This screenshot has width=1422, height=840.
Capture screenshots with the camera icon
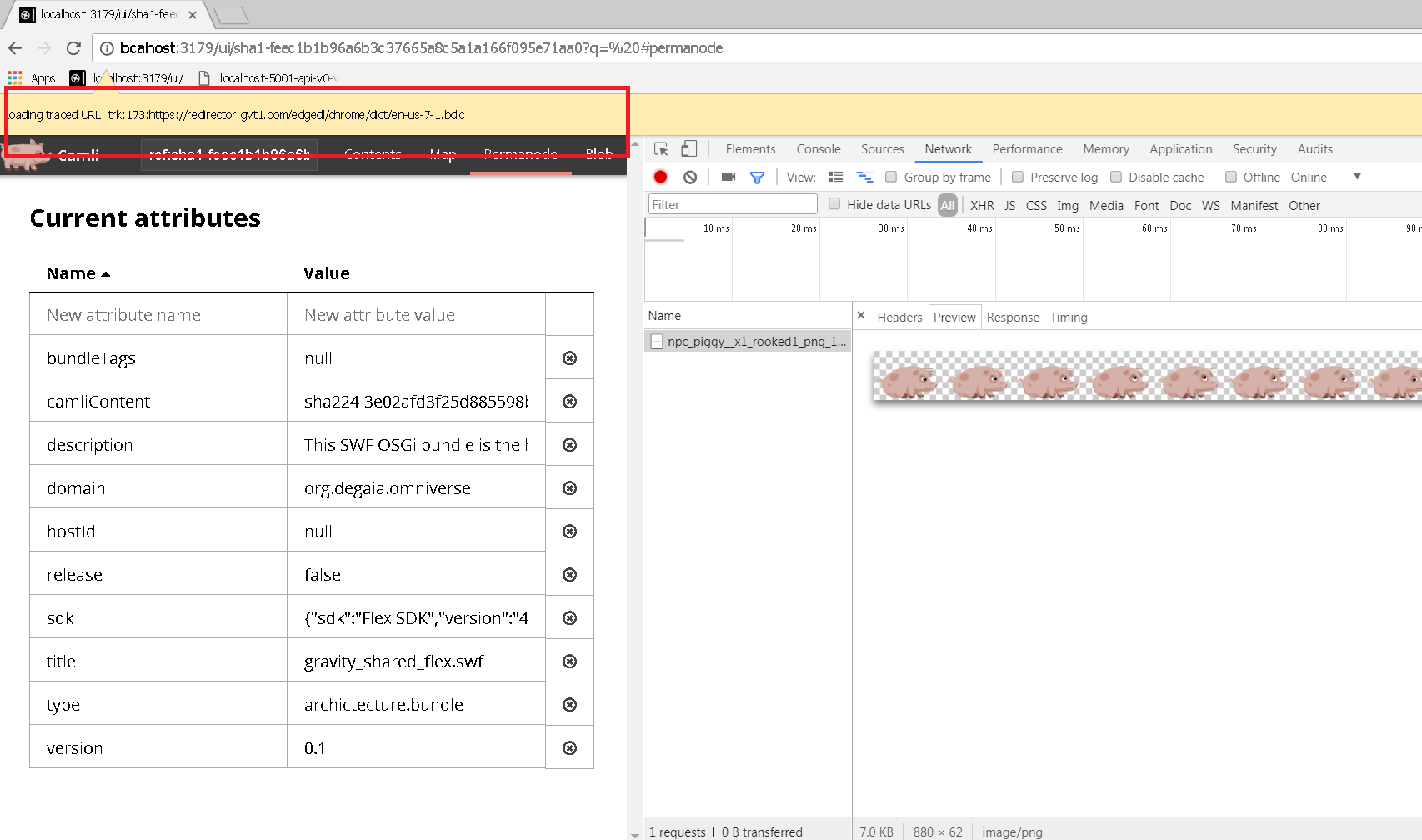pyautogui.click(x=729, y=177)
